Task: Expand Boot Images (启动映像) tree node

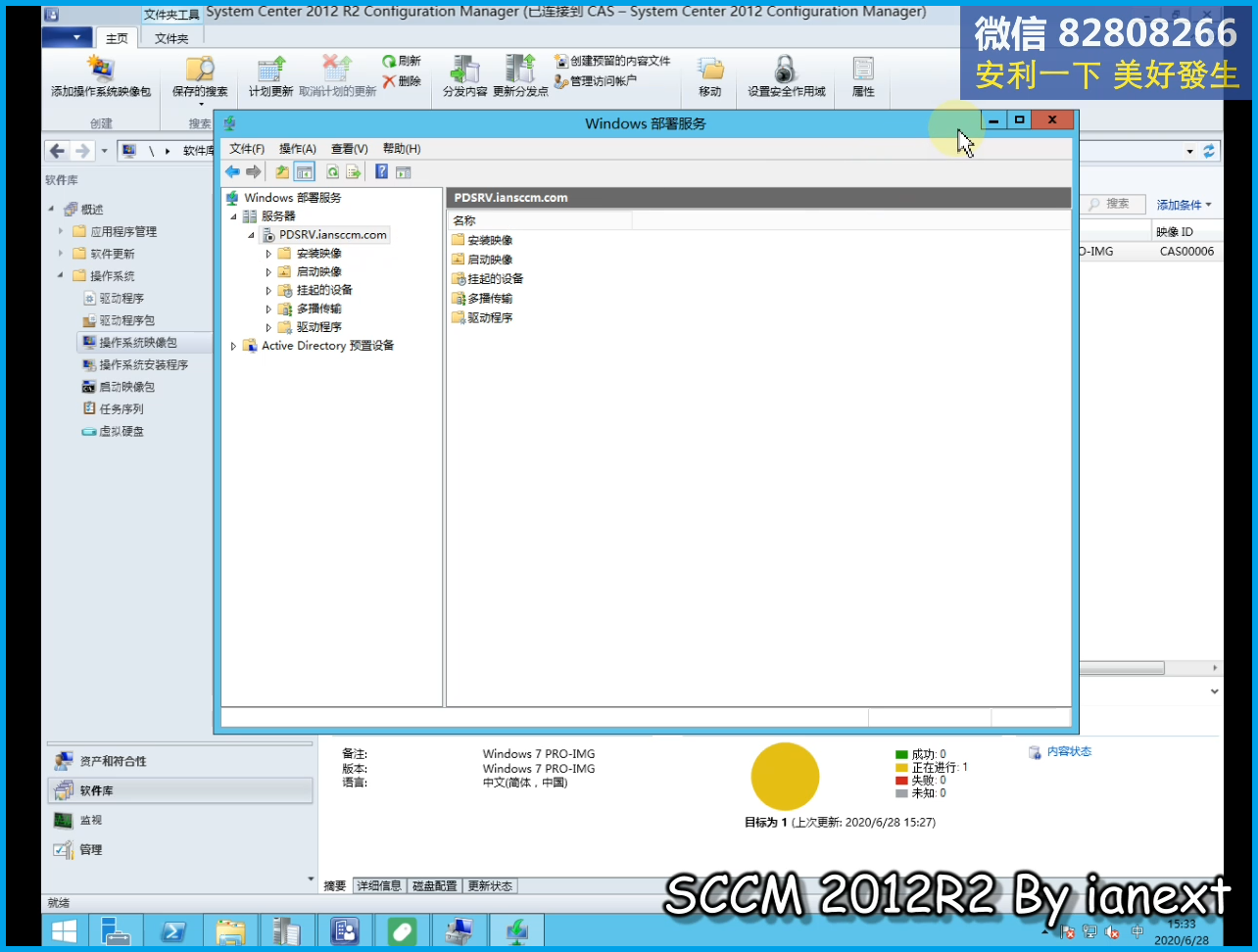Action: 268,272
